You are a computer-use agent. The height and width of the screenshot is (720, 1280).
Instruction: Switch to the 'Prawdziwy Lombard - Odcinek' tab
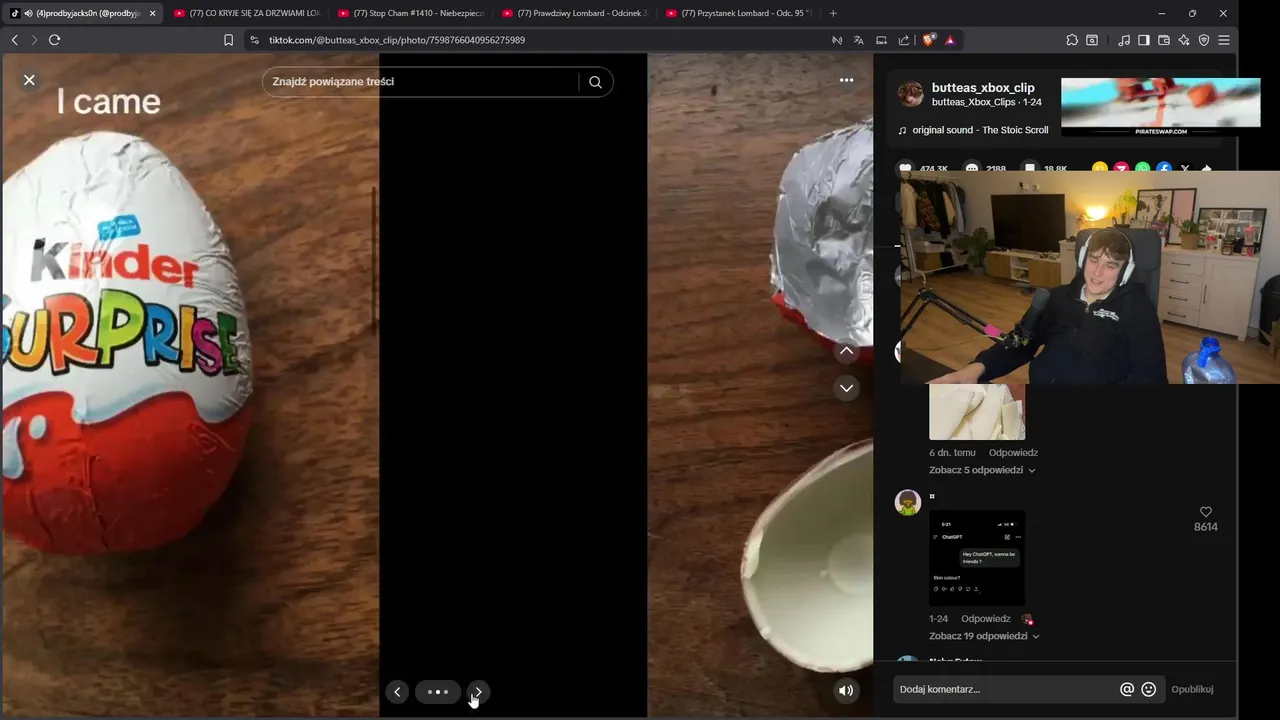click(x=574, y=13)
